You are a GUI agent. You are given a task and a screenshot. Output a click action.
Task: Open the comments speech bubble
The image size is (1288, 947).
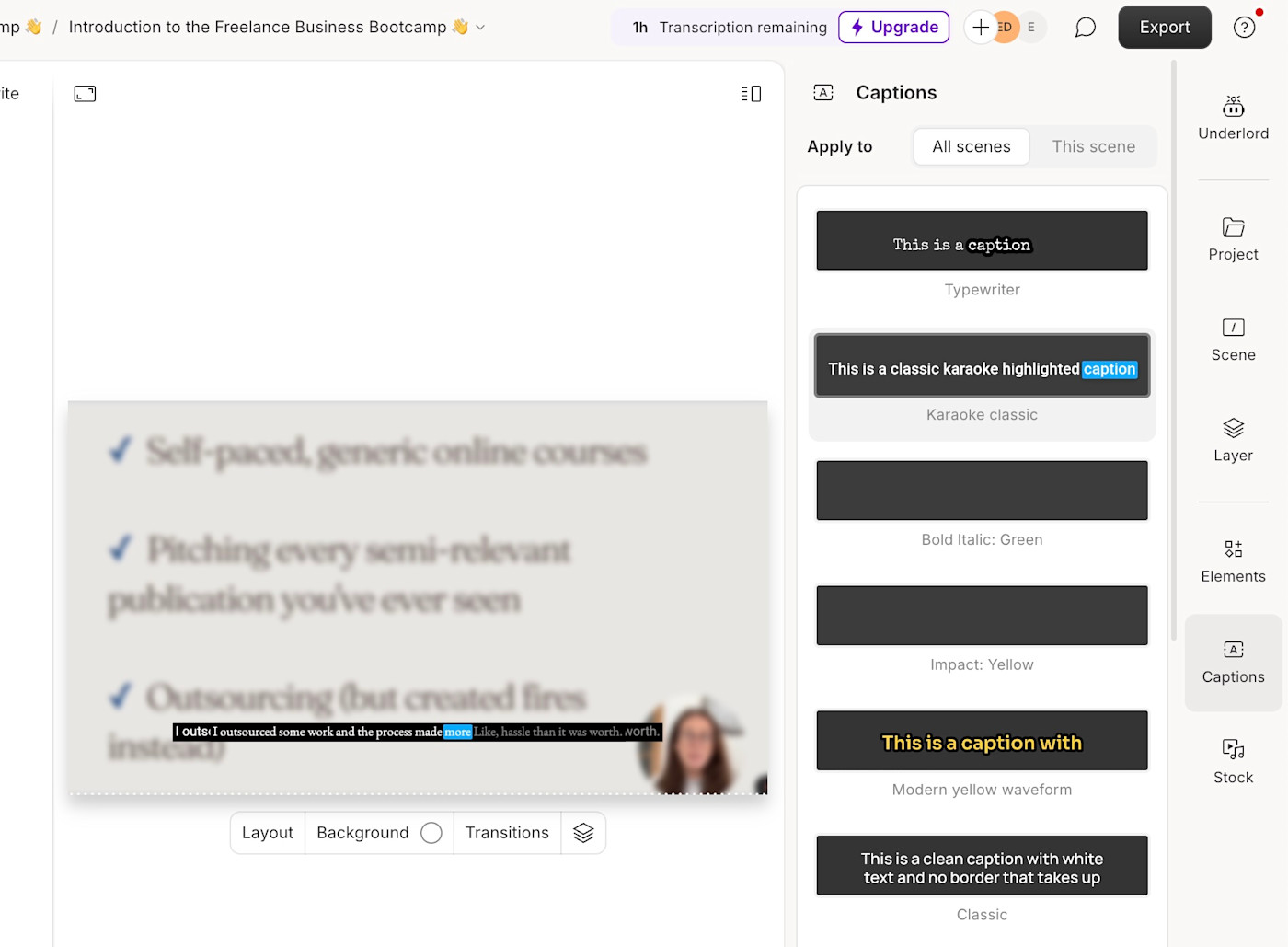tap(1085, 27)
